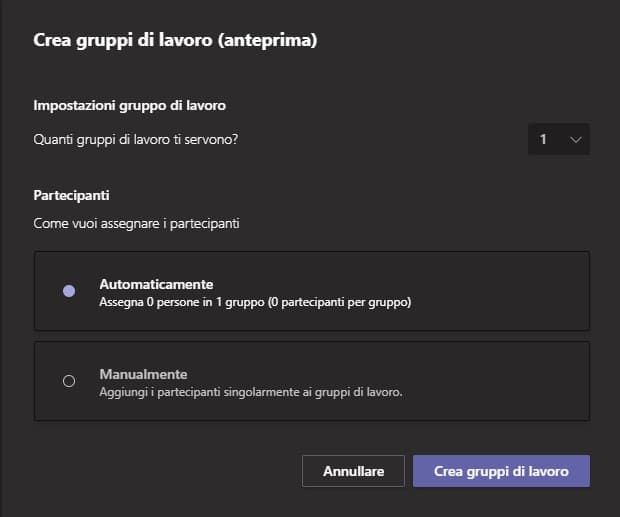Select the Automaticamente radio button
Image resolution: width=620 pixels, height=517 pixels.
coord(69,291)
